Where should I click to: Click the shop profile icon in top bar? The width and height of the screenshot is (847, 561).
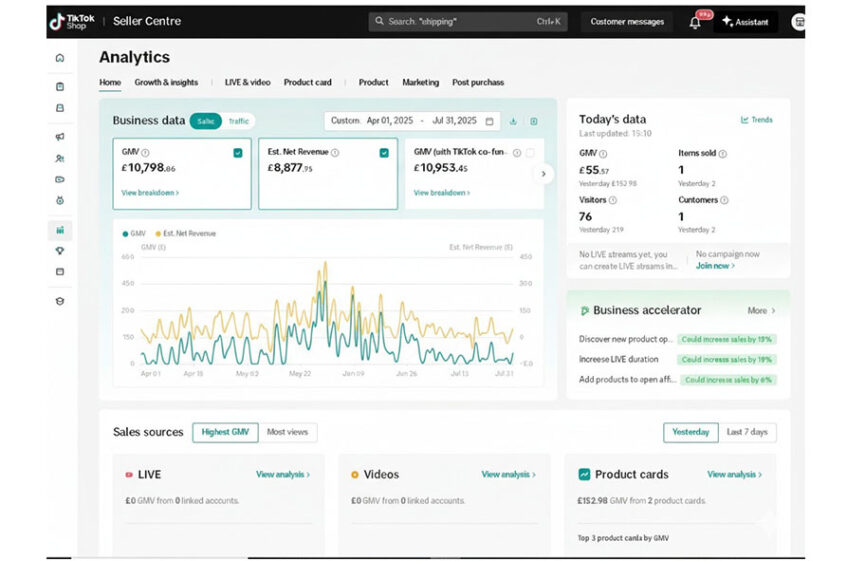pos(798,22)
